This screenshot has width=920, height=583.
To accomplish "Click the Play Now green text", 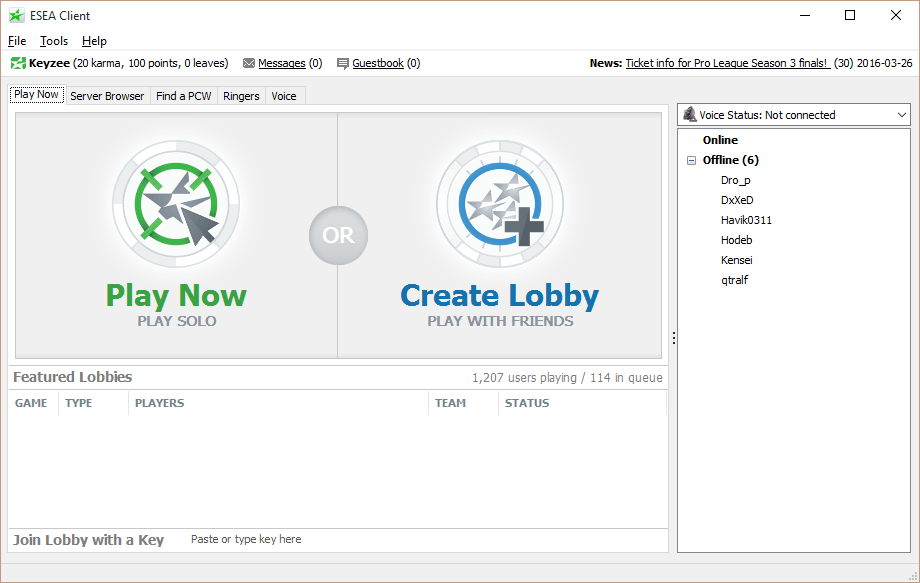I will tap(176, 296).
